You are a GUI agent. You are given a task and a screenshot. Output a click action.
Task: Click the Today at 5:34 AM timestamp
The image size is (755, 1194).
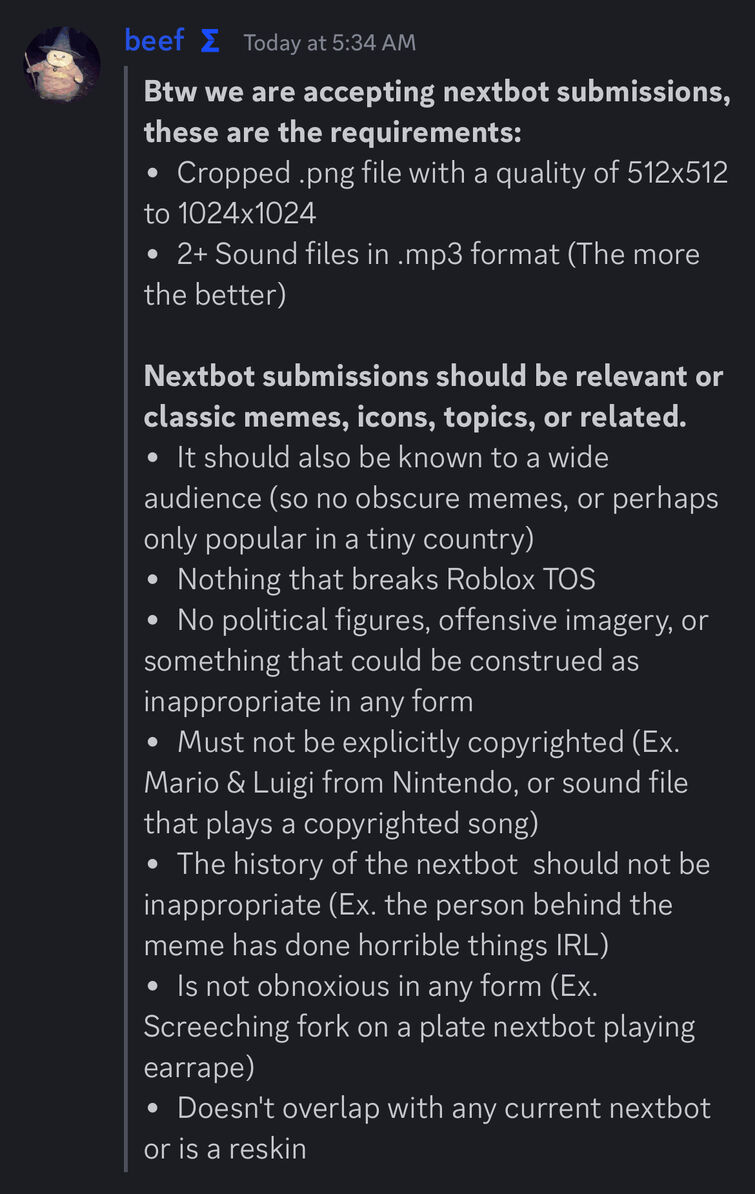[330, 43]
